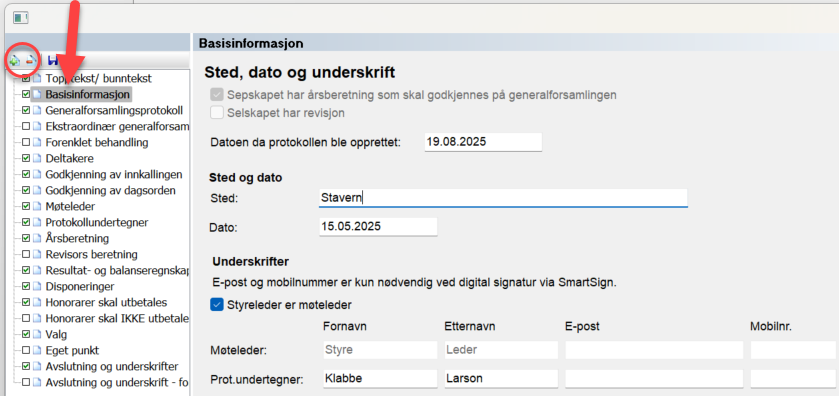Screen dimensions: 839x396
Task: Select Avslutning og underskrift - fo item
Action: click(117, 383)
